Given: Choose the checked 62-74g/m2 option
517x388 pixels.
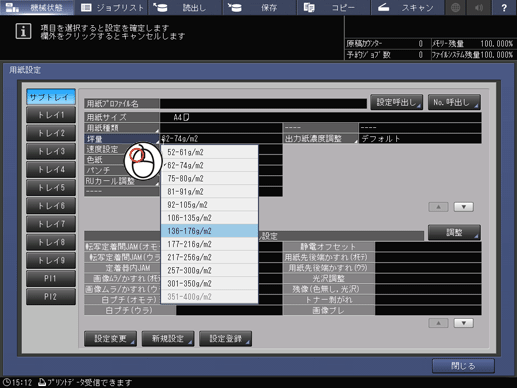Looking at the screenshot, I should coord(209,165).
